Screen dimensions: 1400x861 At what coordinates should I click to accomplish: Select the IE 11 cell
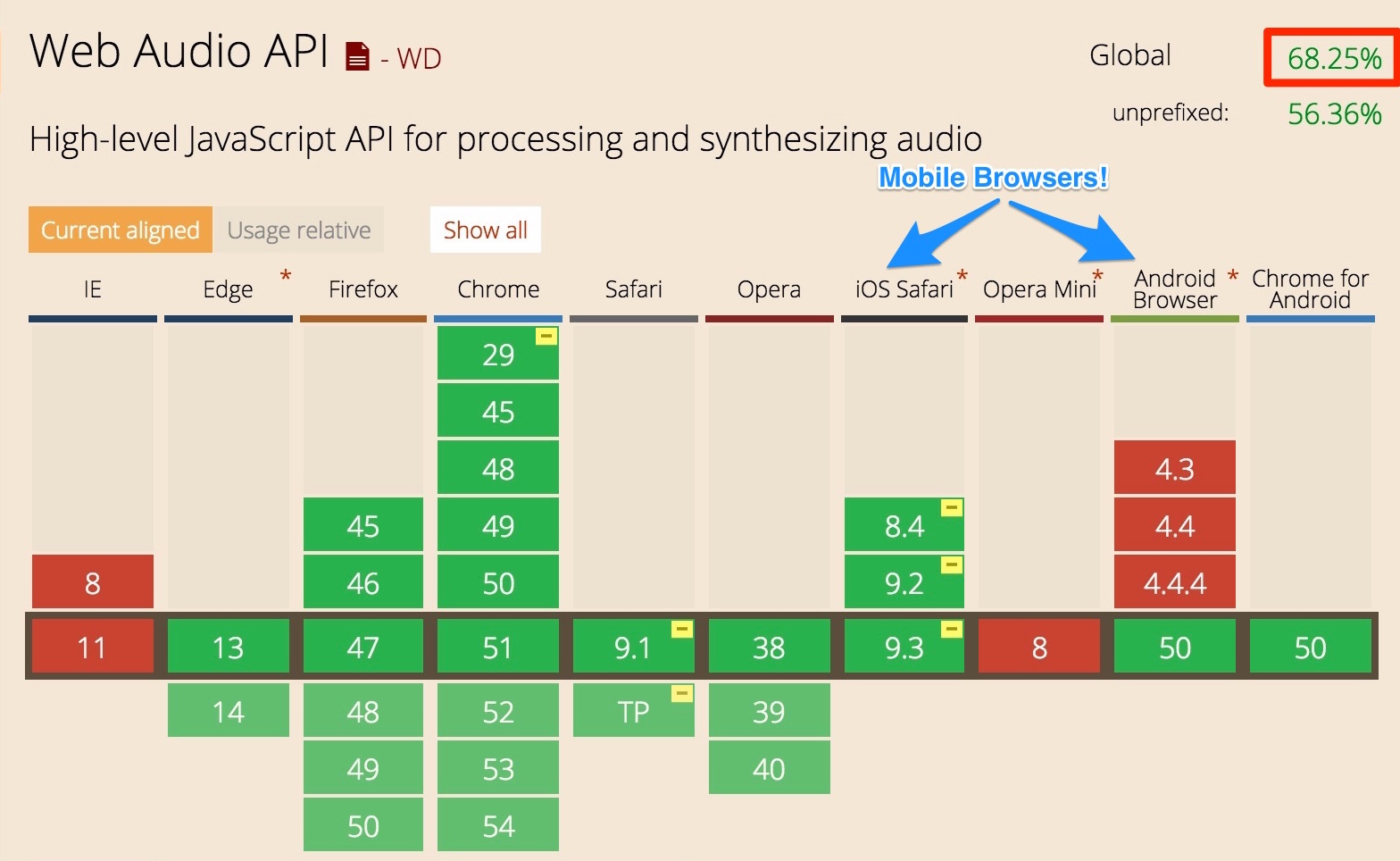click(93, 646)
